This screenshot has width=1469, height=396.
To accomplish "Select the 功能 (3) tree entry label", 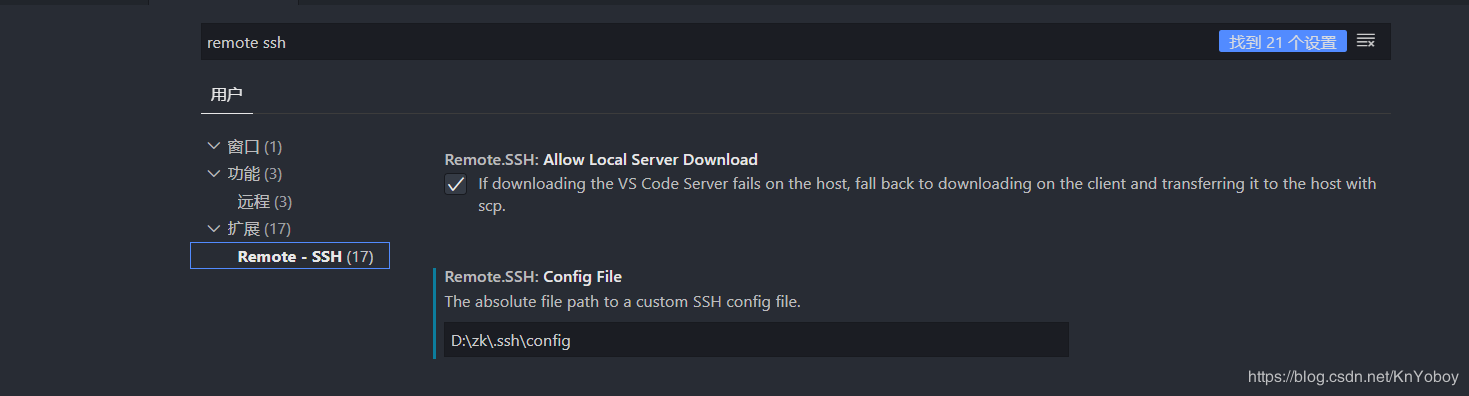I will (x=255, y=174).
